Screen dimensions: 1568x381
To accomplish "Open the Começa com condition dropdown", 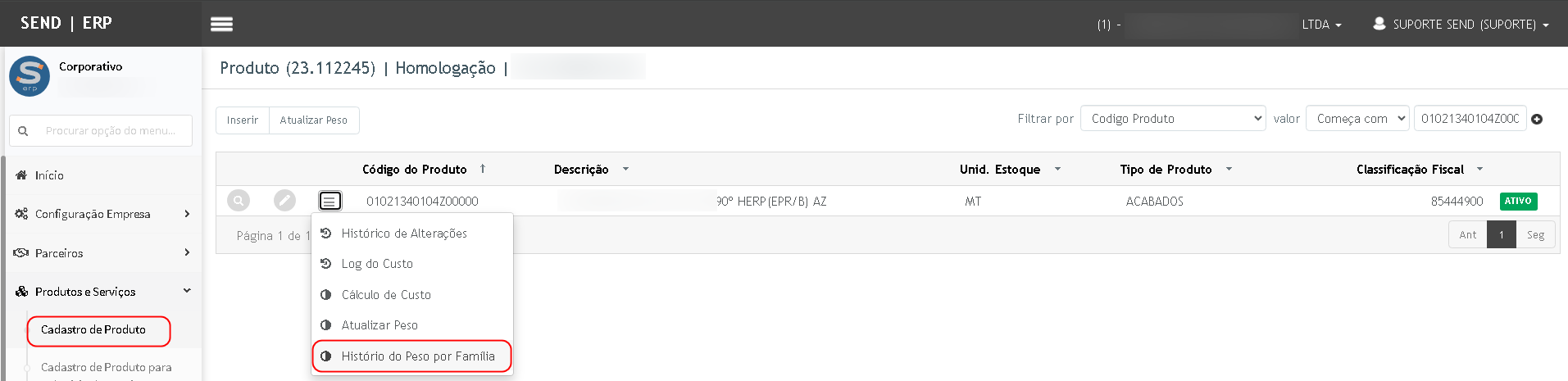I will [x=1357, y=119].
